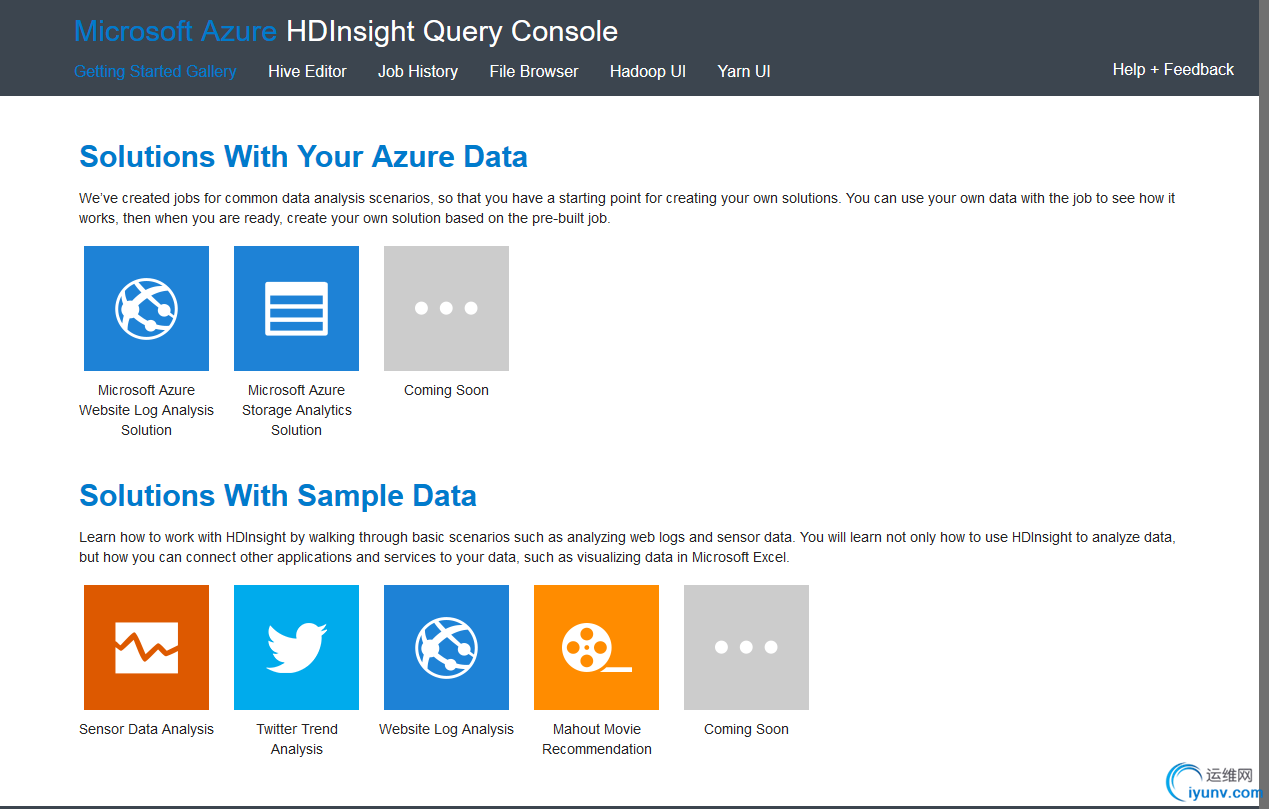Open the Twitter Trend Analysis tile
Image resolution: width=1269 pixels, height=809 pixels.
tap(296, 647)
